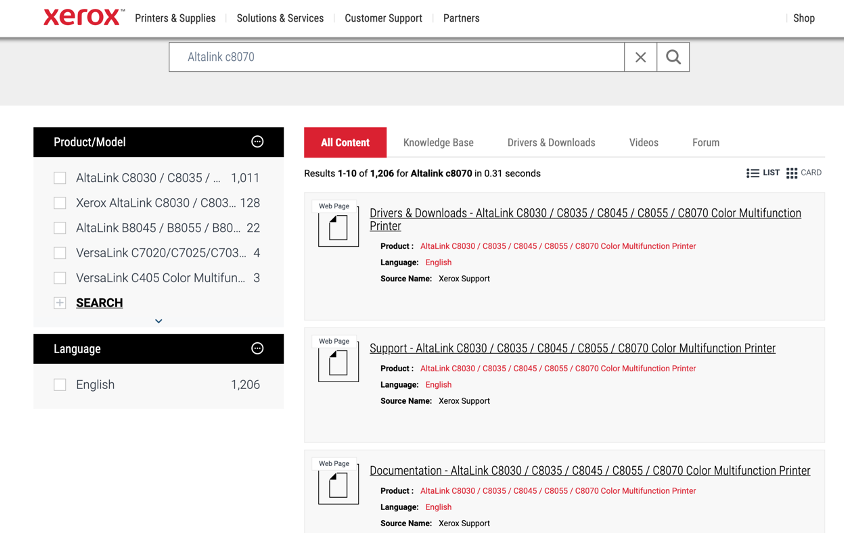Screen dimensions: 845x533
Task: Switch to Knowledge Base tab
Action: [x=438, y=143]
